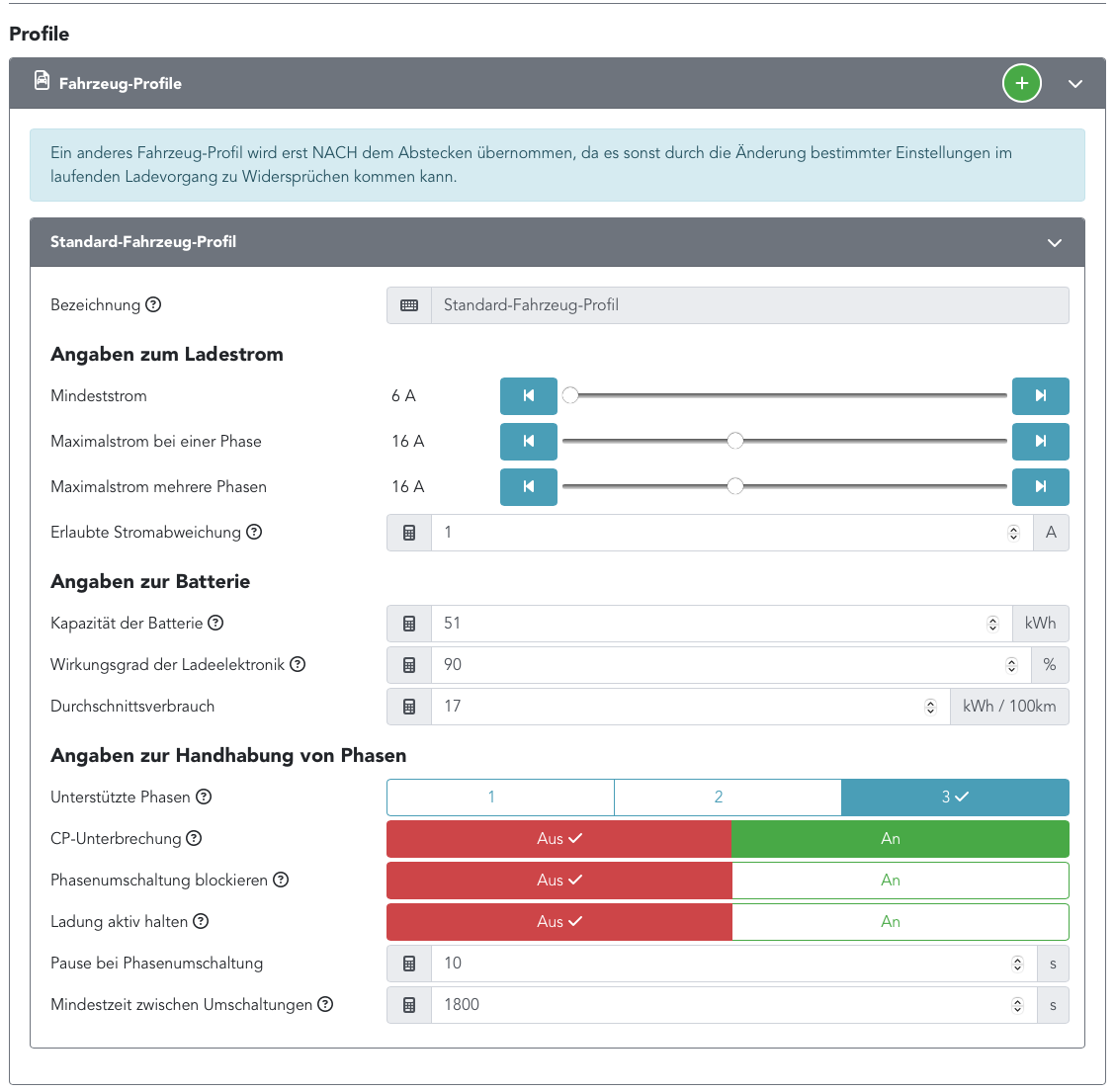Set Mindeststrom to minimum with skip-back button
1115x1092 pixels.
tap(529, 396)
